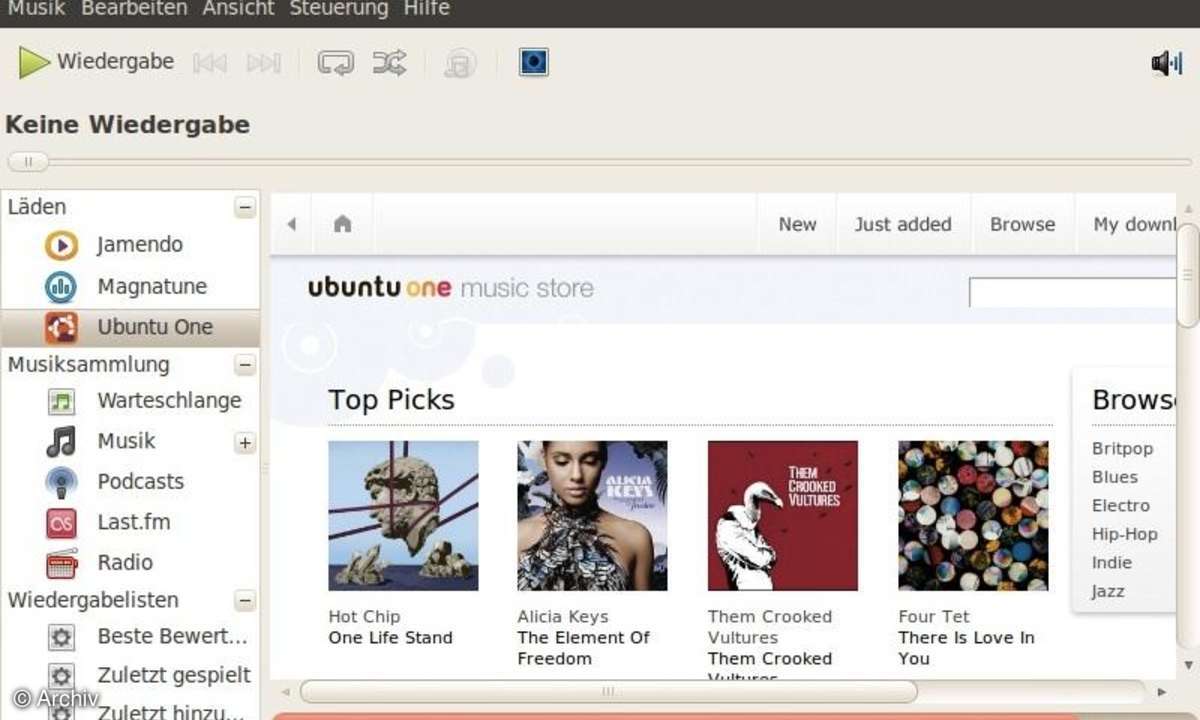The image size is (1200, 720).
Task: Open the Musik menu
Action: [x=36, y=9]
